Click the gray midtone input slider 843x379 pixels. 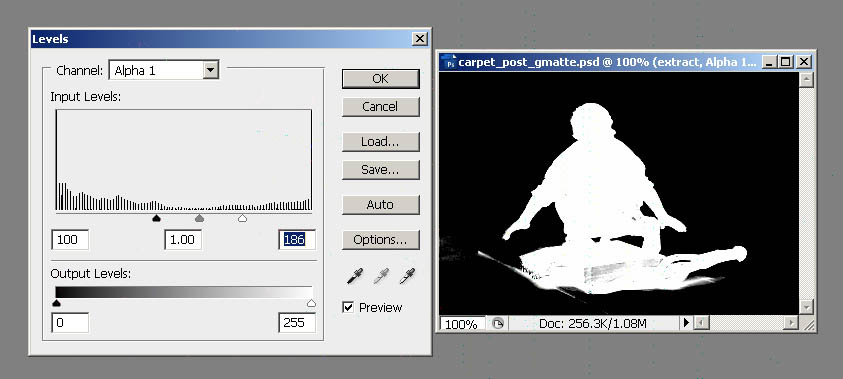pos(199,218)
